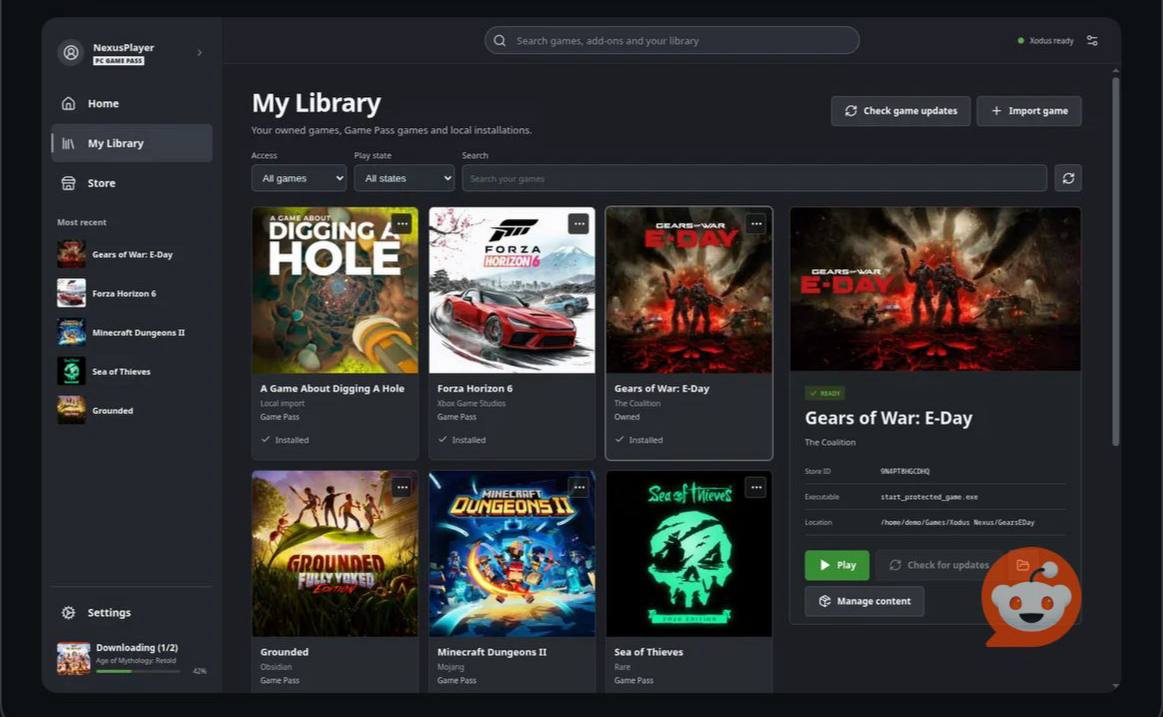
Task: Click the download progress bar for Age of Mythology
Action: pos(138,671)
